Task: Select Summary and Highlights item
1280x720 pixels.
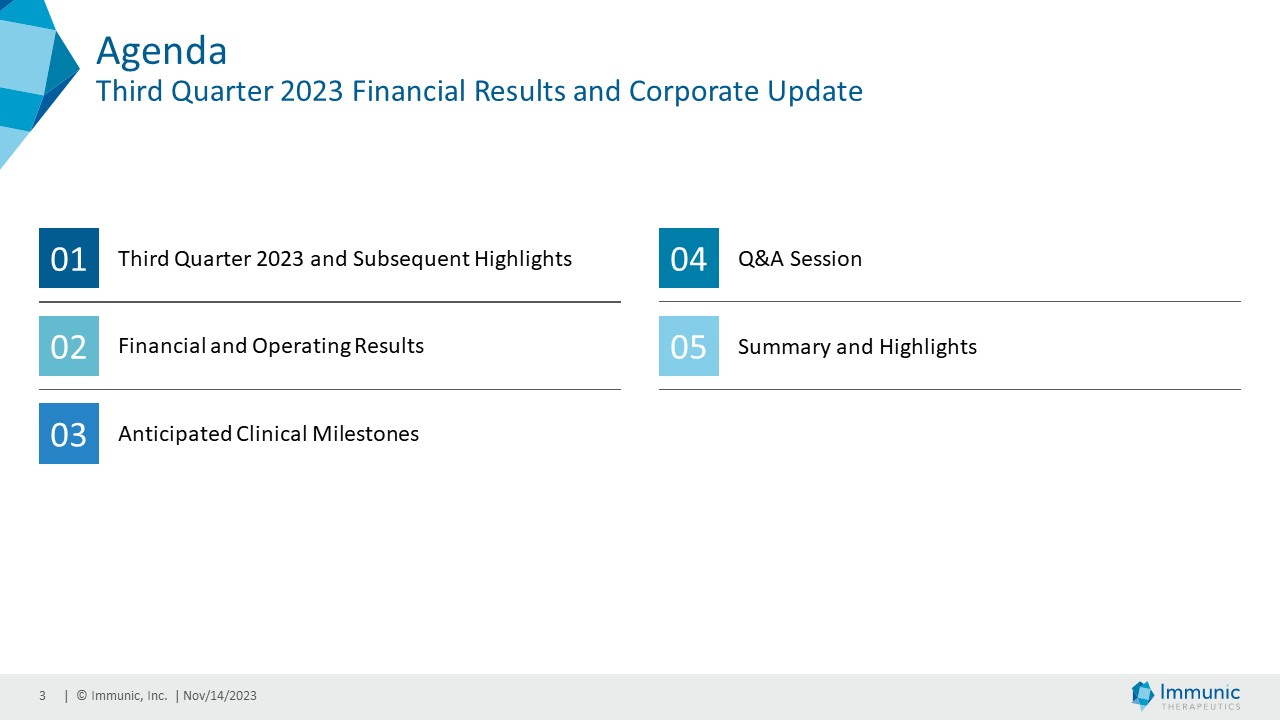Action: [x=857, y=347]
